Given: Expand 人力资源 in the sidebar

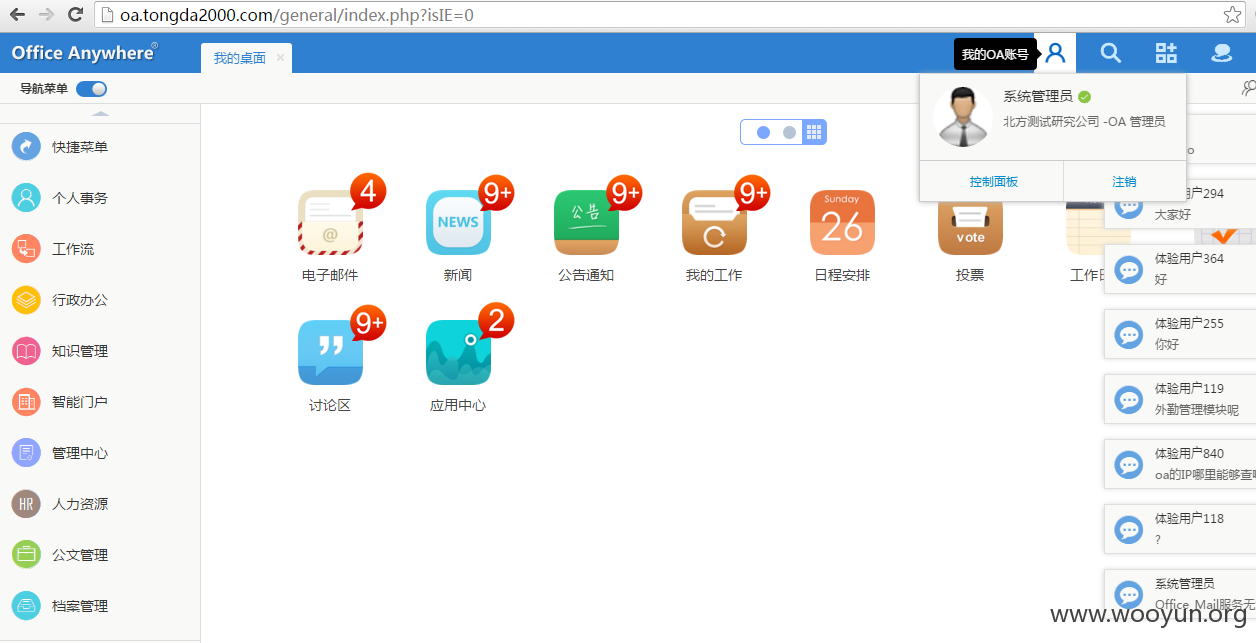Looking at the screenshot, I should click(79, 504).
